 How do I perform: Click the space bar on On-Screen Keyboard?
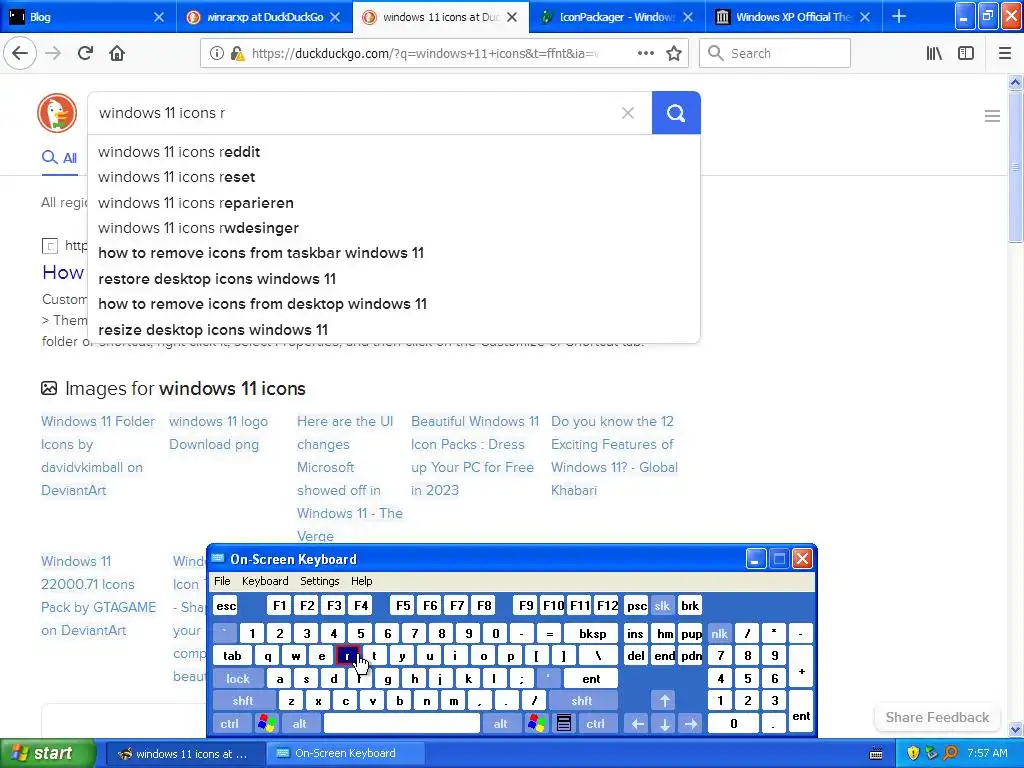point(402,724)
